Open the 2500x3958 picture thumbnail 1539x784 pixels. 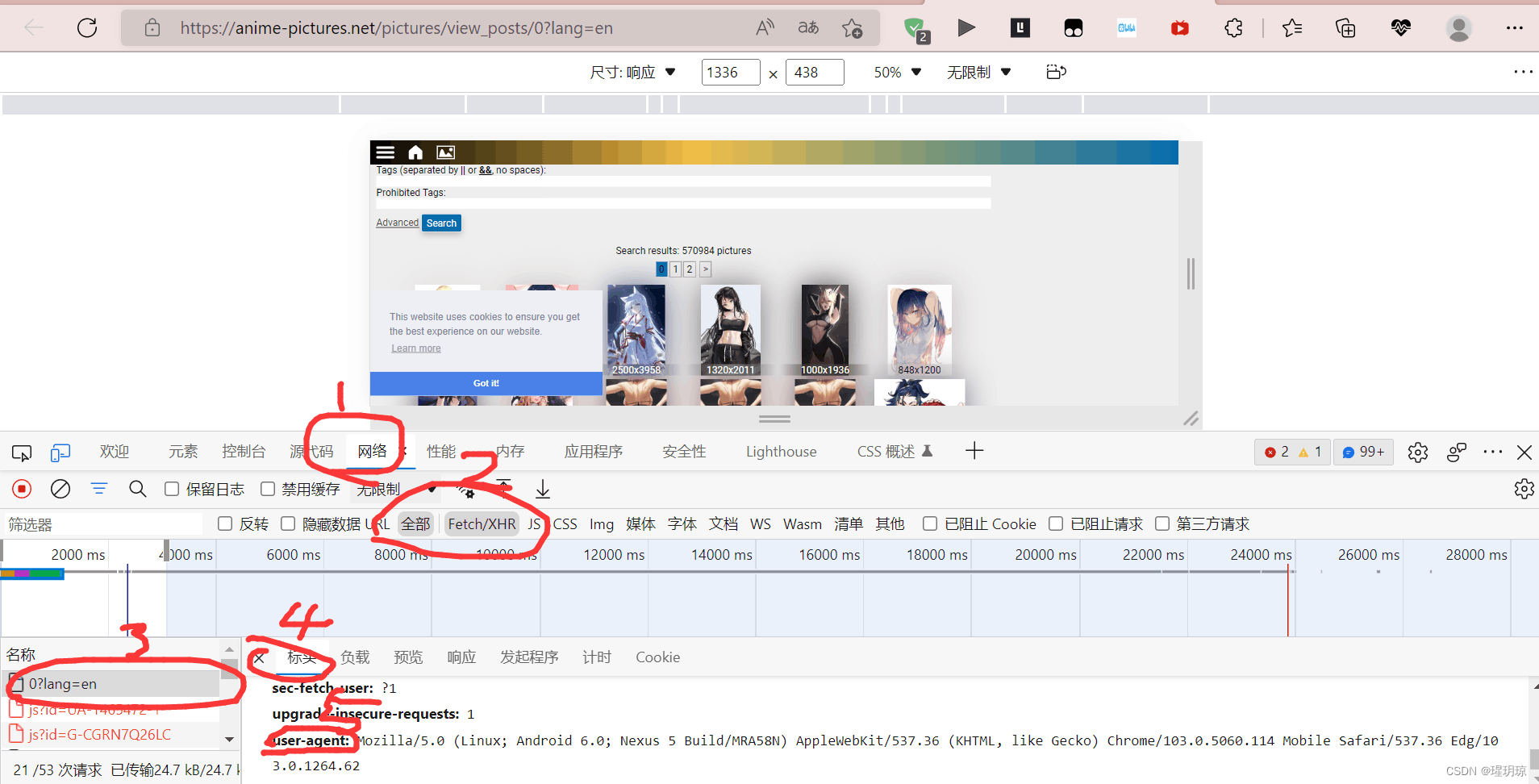click(x=636, y=330)
